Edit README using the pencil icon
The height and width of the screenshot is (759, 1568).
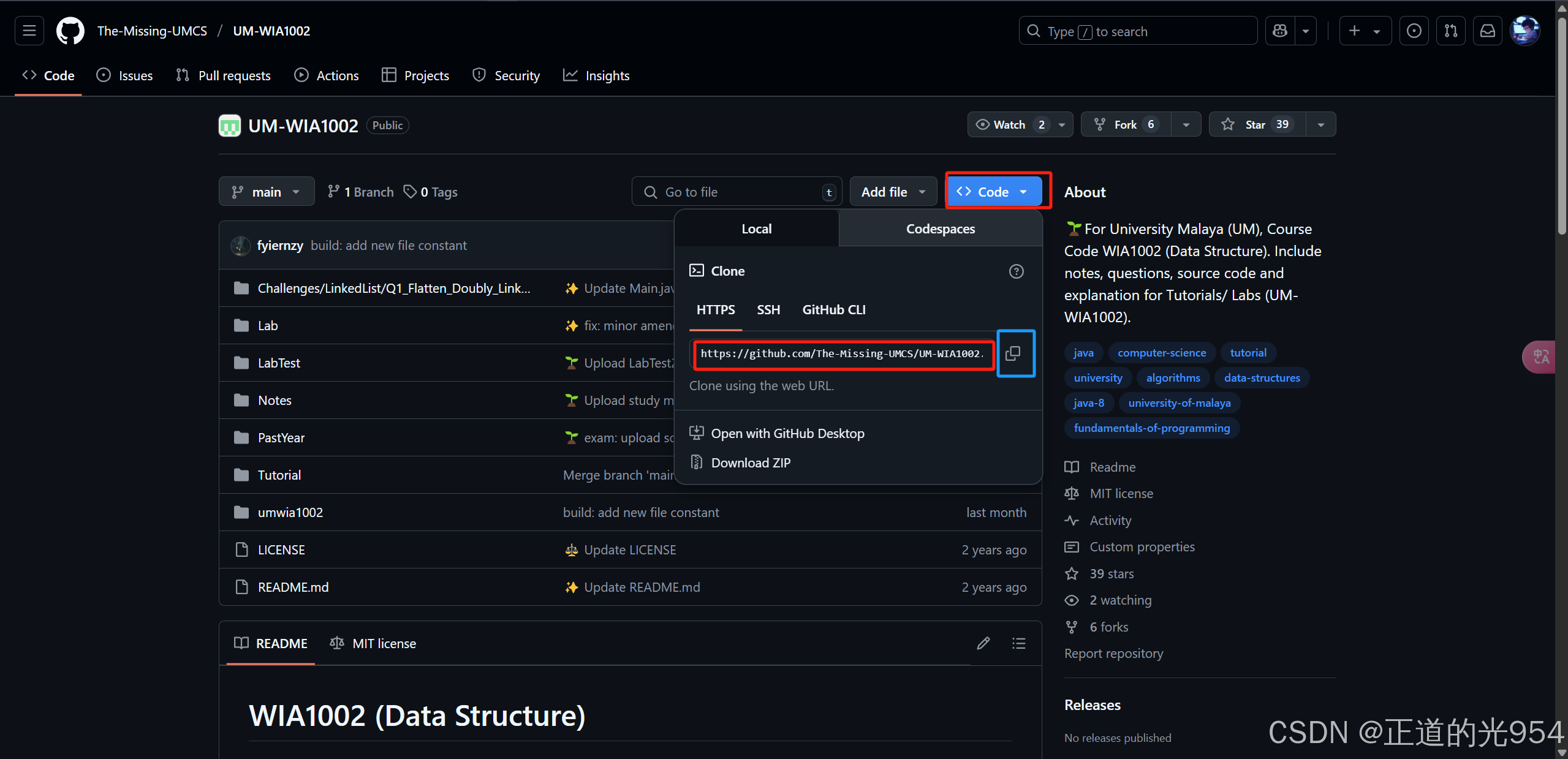[x=983, y=643]
